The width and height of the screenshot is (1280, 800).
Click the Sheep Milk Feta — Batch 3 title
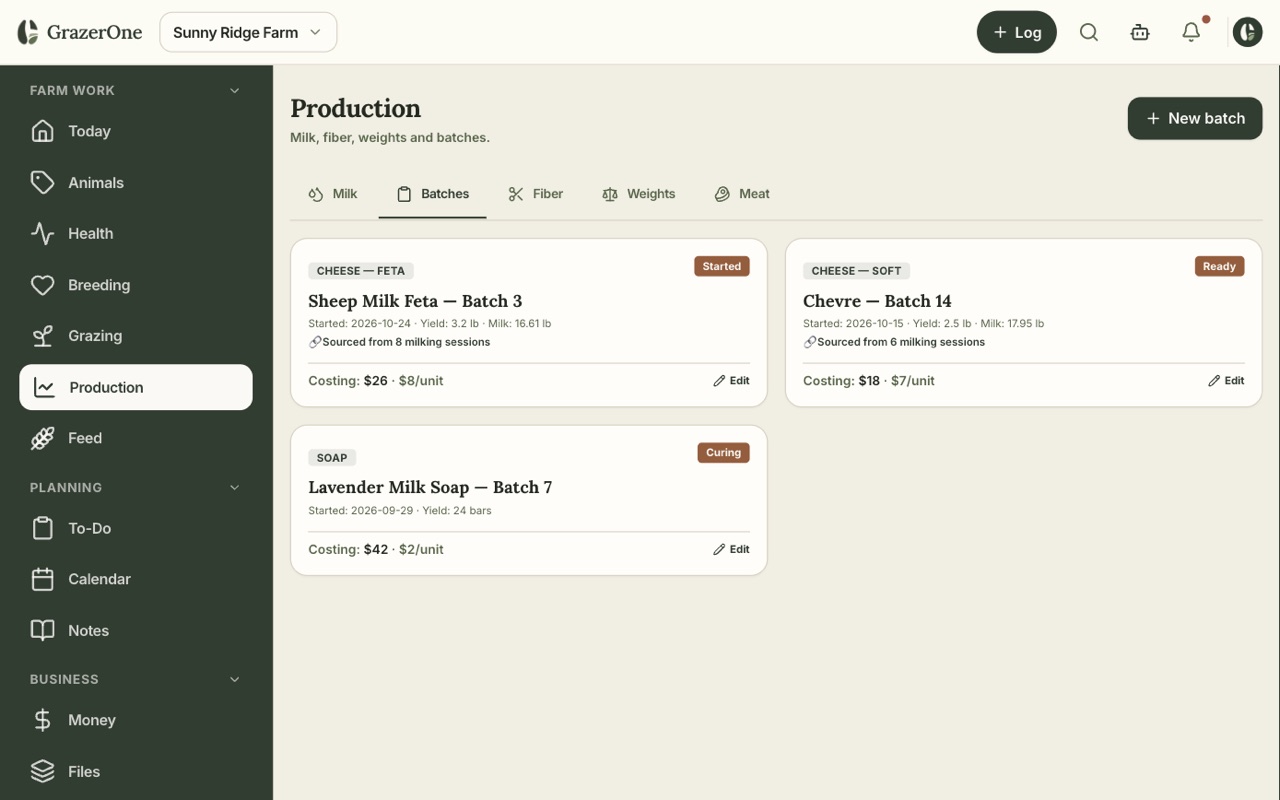(x=415, y=301)
